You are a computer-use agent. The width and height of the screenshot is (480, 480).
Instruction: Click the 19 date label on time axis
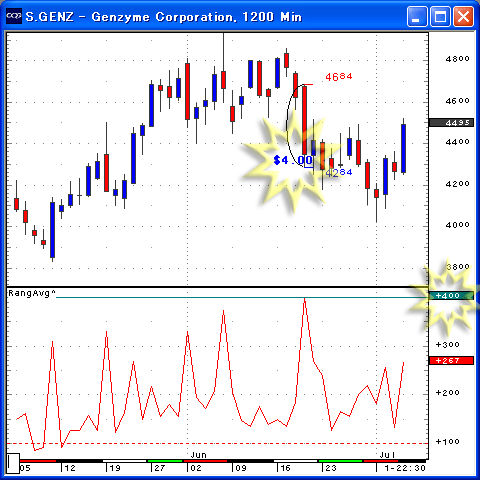point(115,468)
